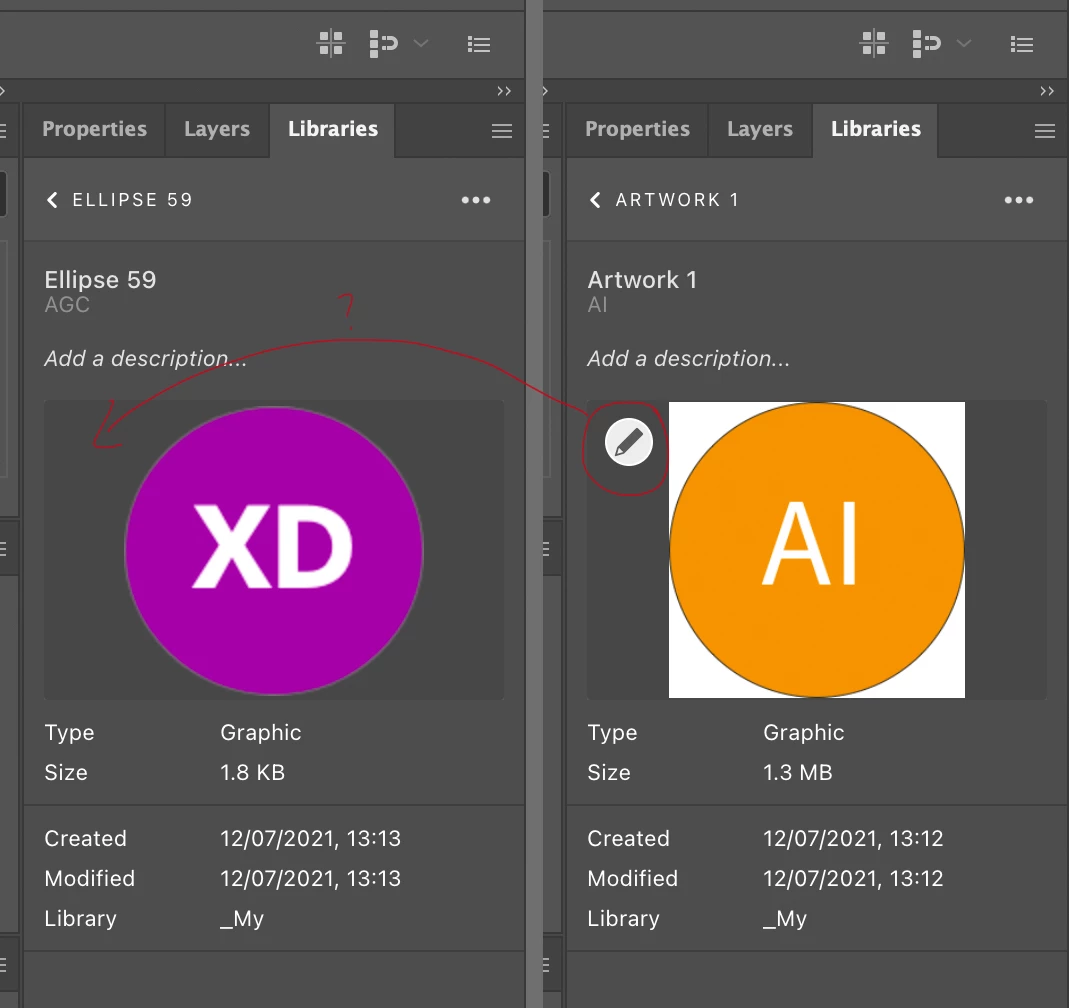The height and width of the screenshot is (1008, 1069).
Task: Click the 1.3 MB size value
Action: tap(798, 773)
